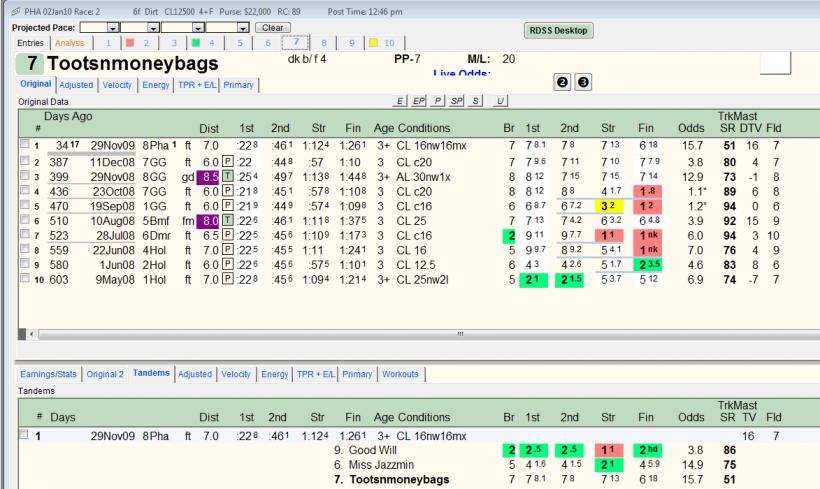Click the red square on entry tab 2
The image size is (820, 489).
[x=130, y=43]
